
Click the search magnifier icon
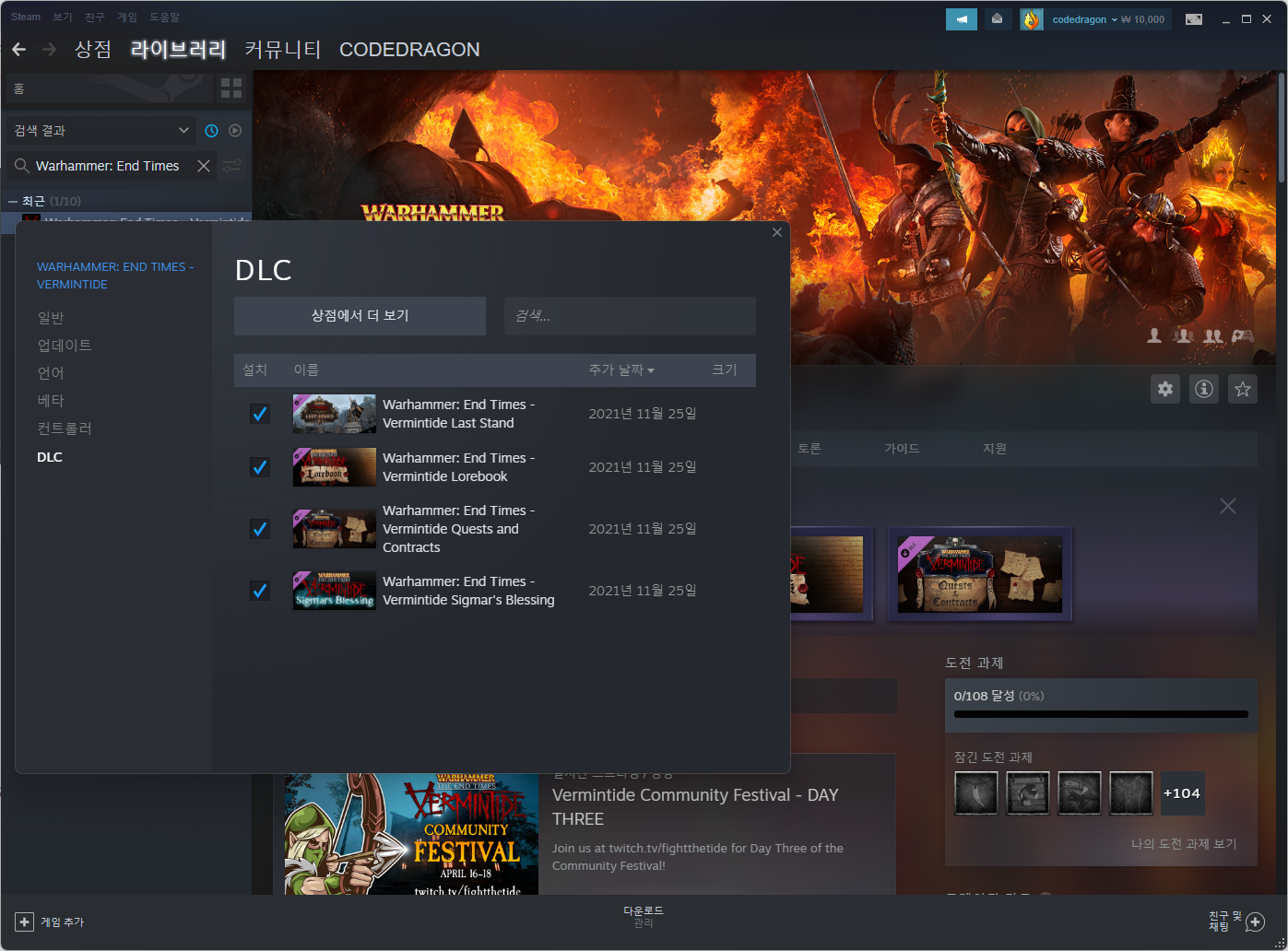tap(21, 166)
